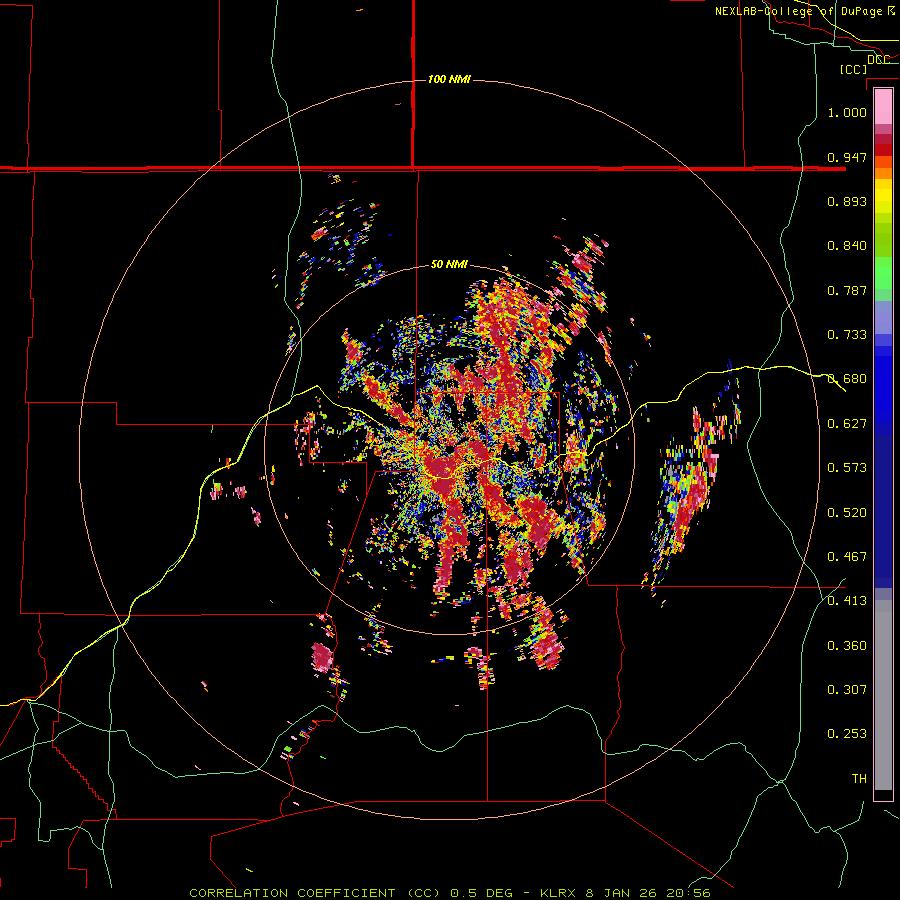Click the 1.000 value on the scale

(847, 112)
